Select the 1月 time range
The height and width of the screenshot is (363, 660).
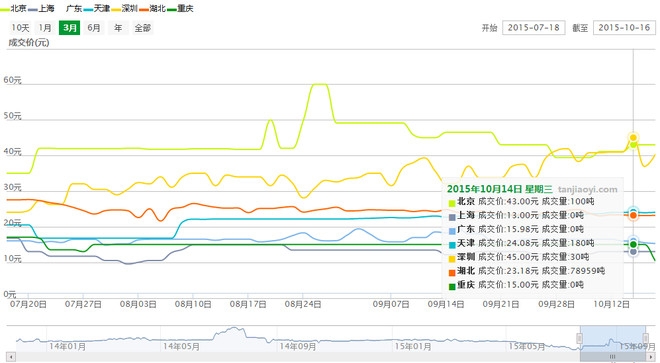(45, 28)
